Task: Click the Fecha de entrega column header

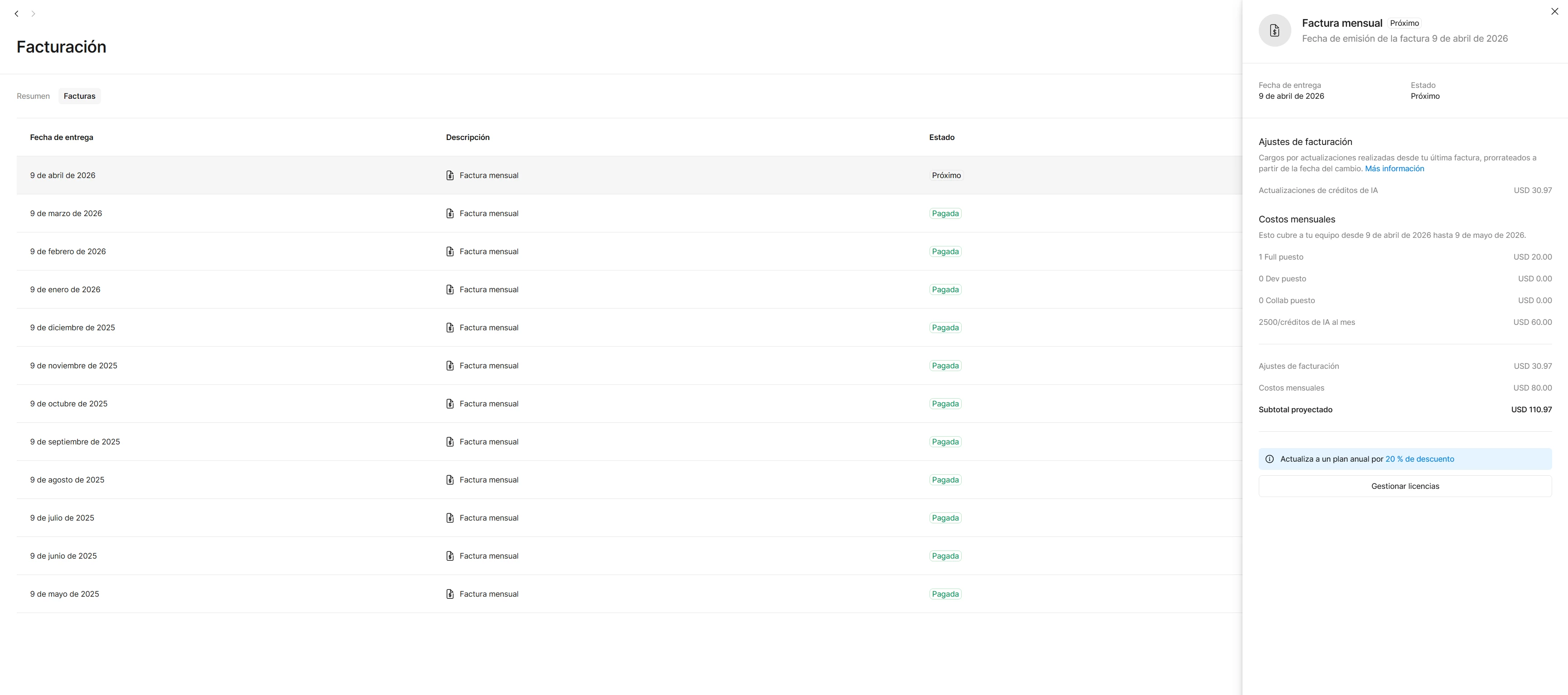Action: pyautogui.click(x=62, y=138)
